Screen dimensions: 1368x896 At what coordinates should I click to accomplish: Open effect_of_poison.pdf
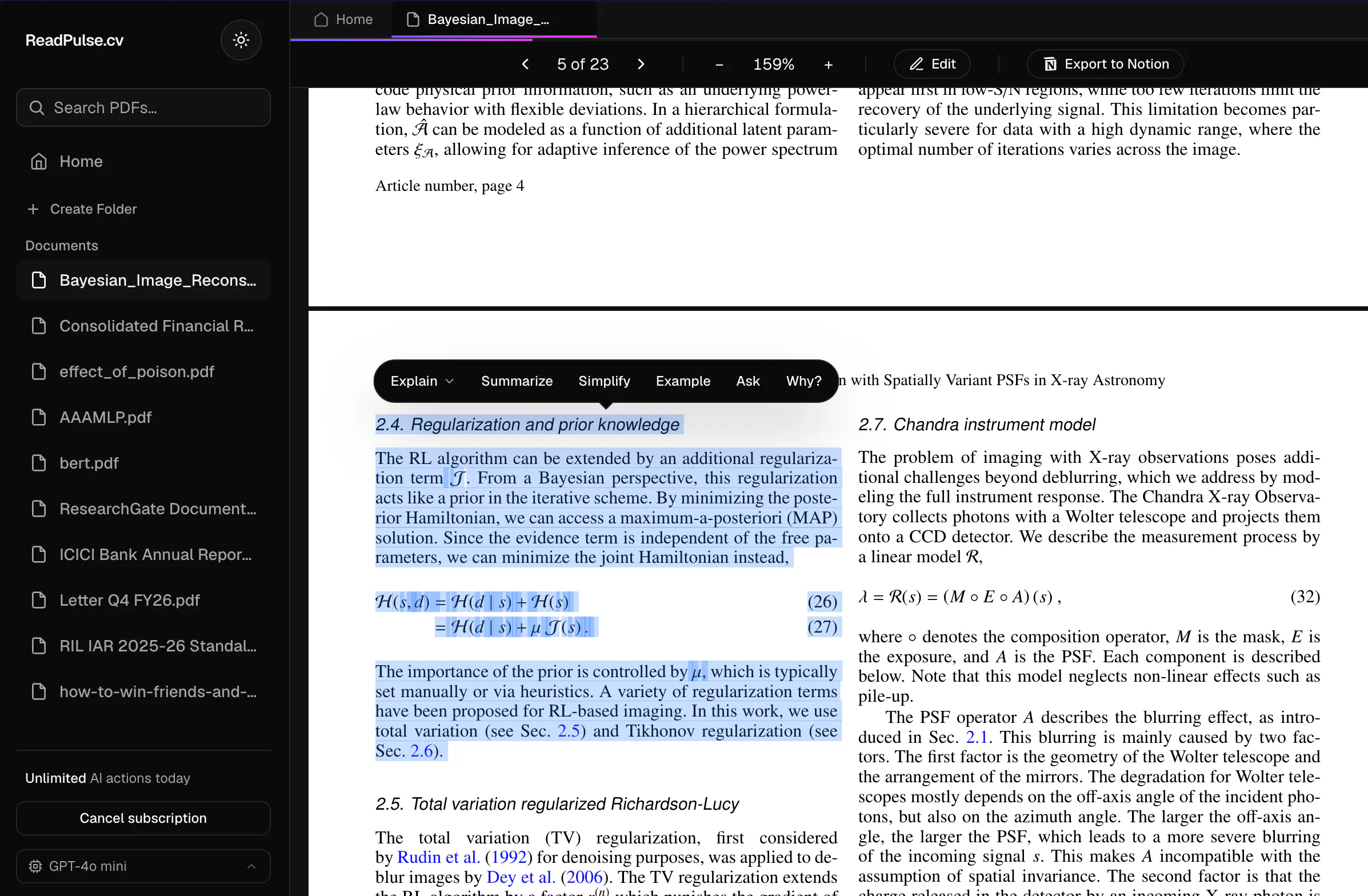(x=143, y=372)
